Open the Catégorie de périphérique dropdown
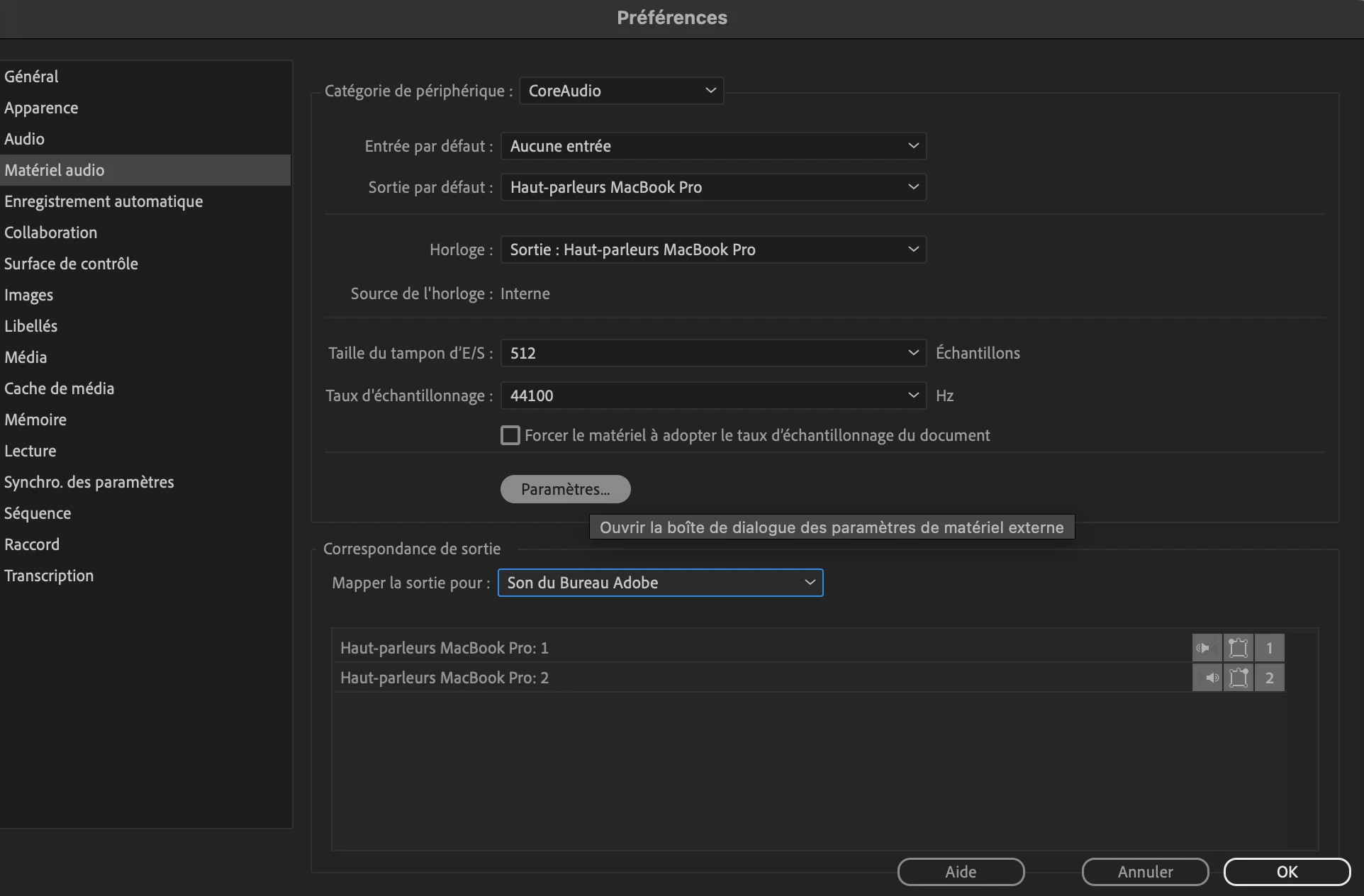The height and width of the screenshot is (896, 1364). click(621, 91)
